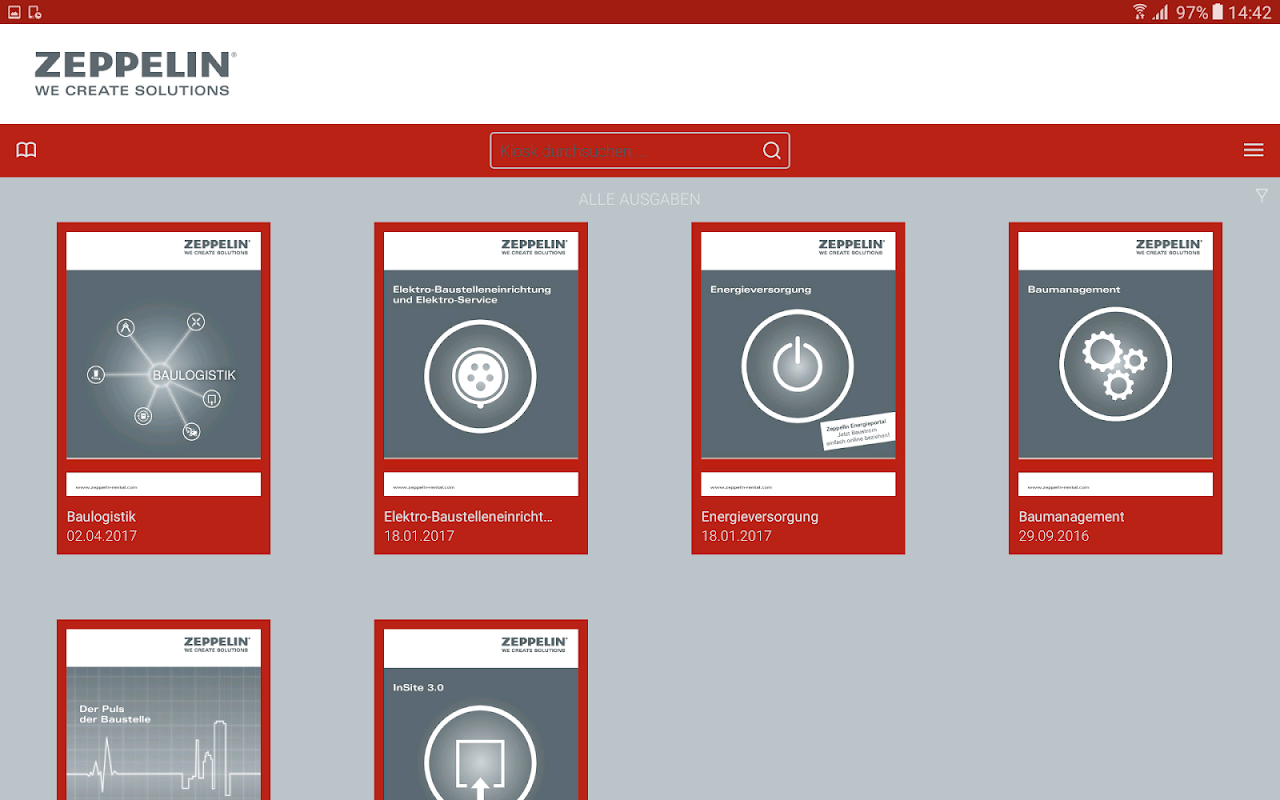1280x800 pixels.
Task: Open Der Puls der Baustelle cover
Action: [164, 714]
